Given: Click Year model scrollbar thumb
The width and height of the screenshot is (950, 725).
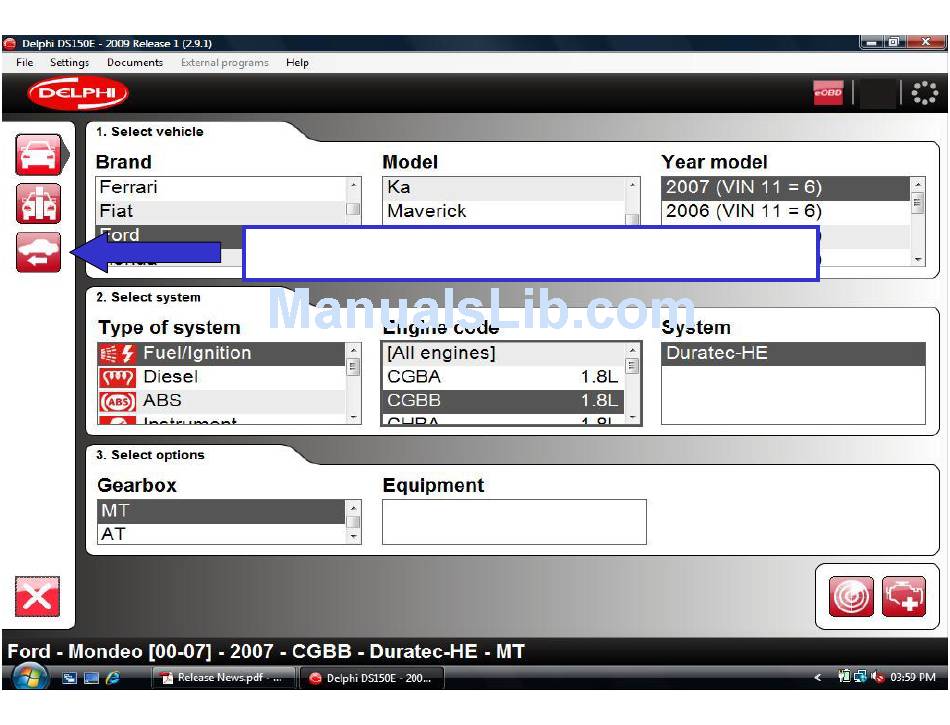Looking at the screenshot, I should click(918, 202).
